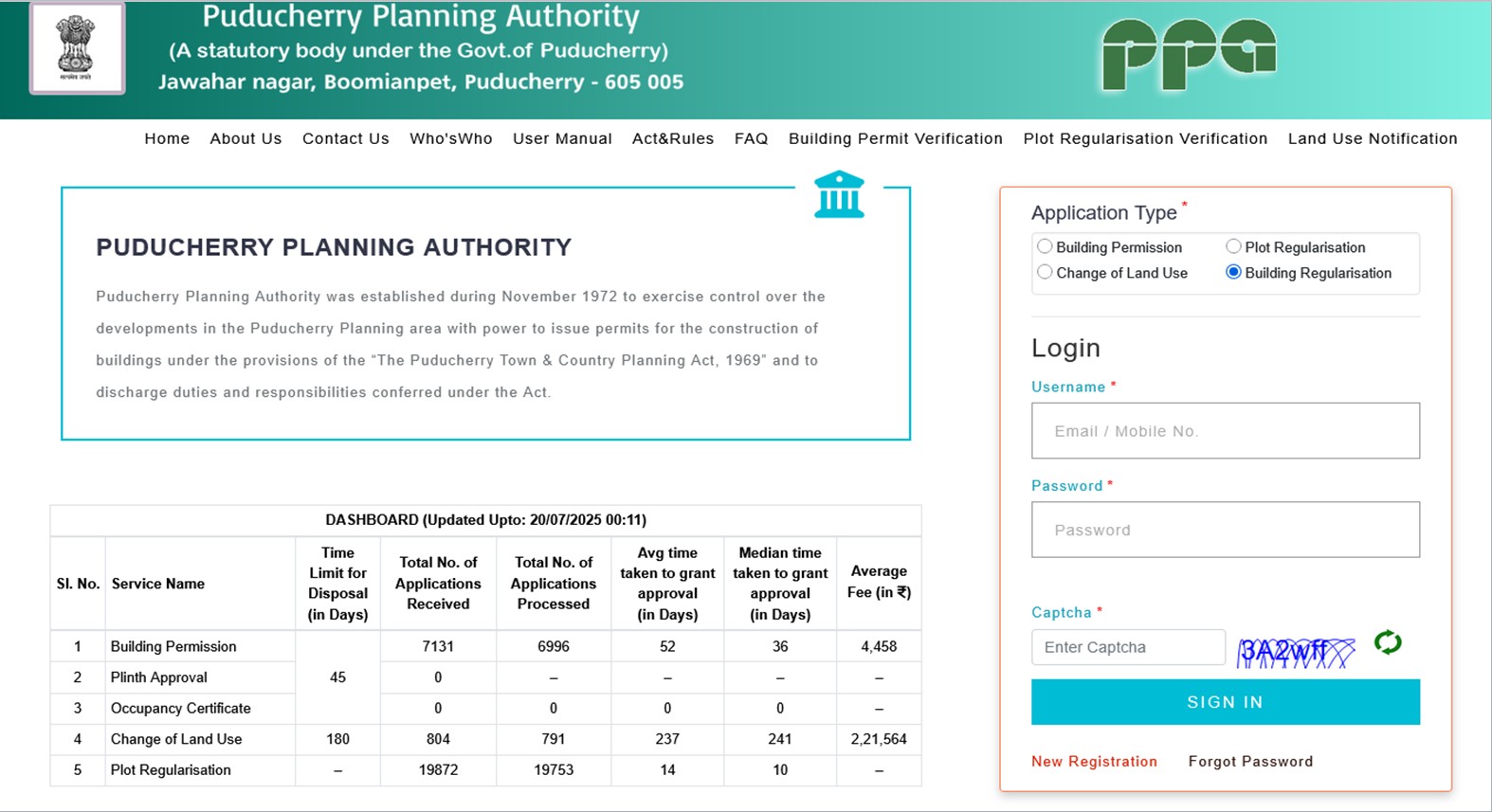Refresh the captcha image

(1388, 642)
